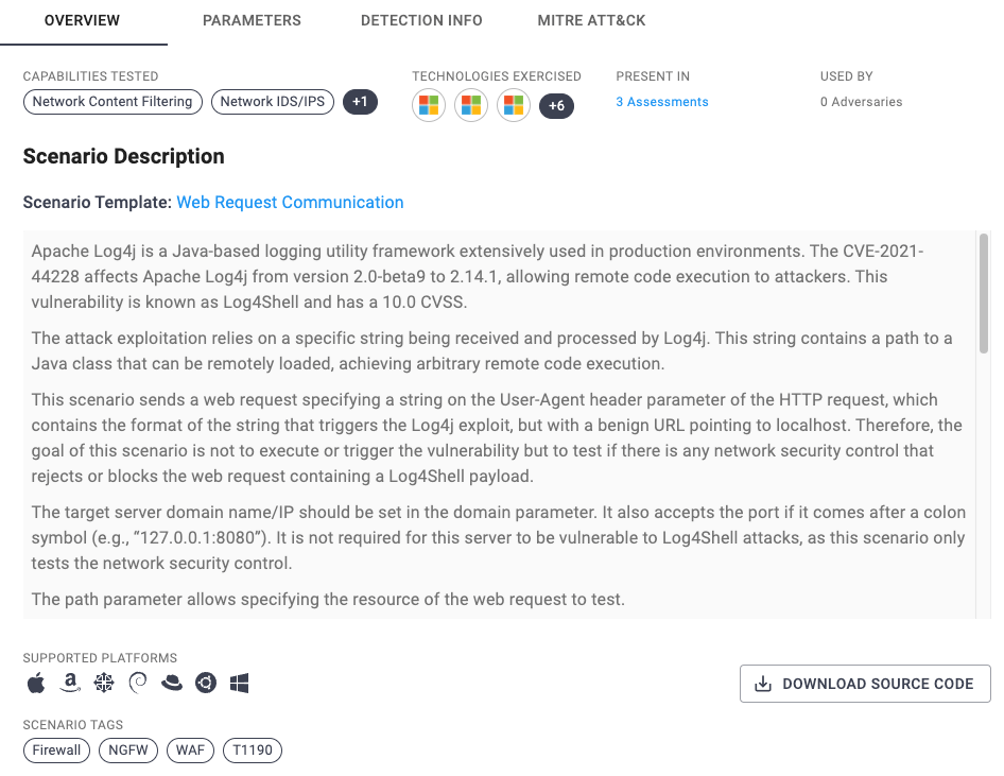The width and height of the screenshot is (1004, 776).
Task: Go to the MITRE ATT&CK tab
Action: 592,20
